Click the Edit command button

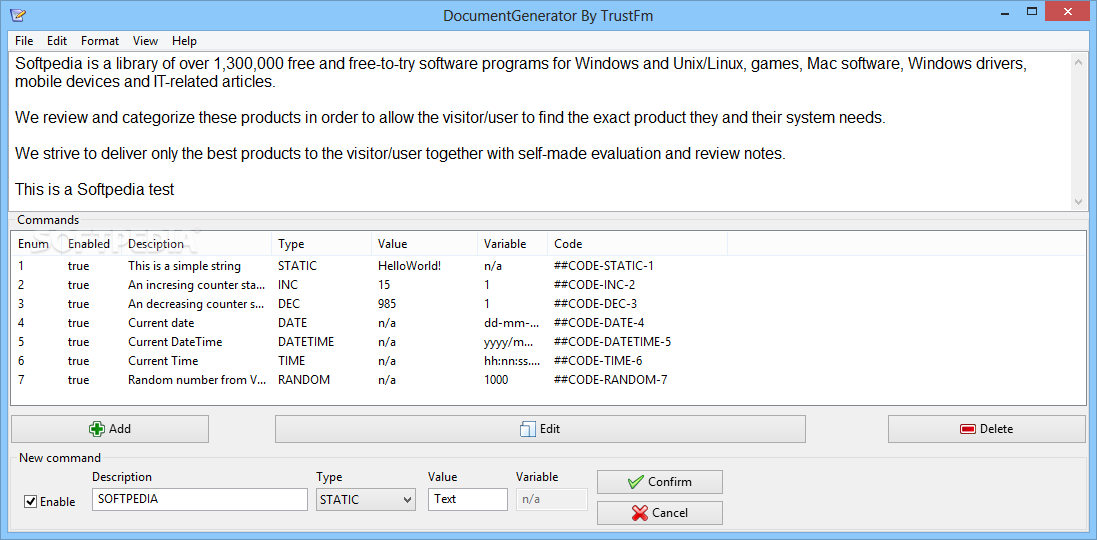[x=540, y=429]
